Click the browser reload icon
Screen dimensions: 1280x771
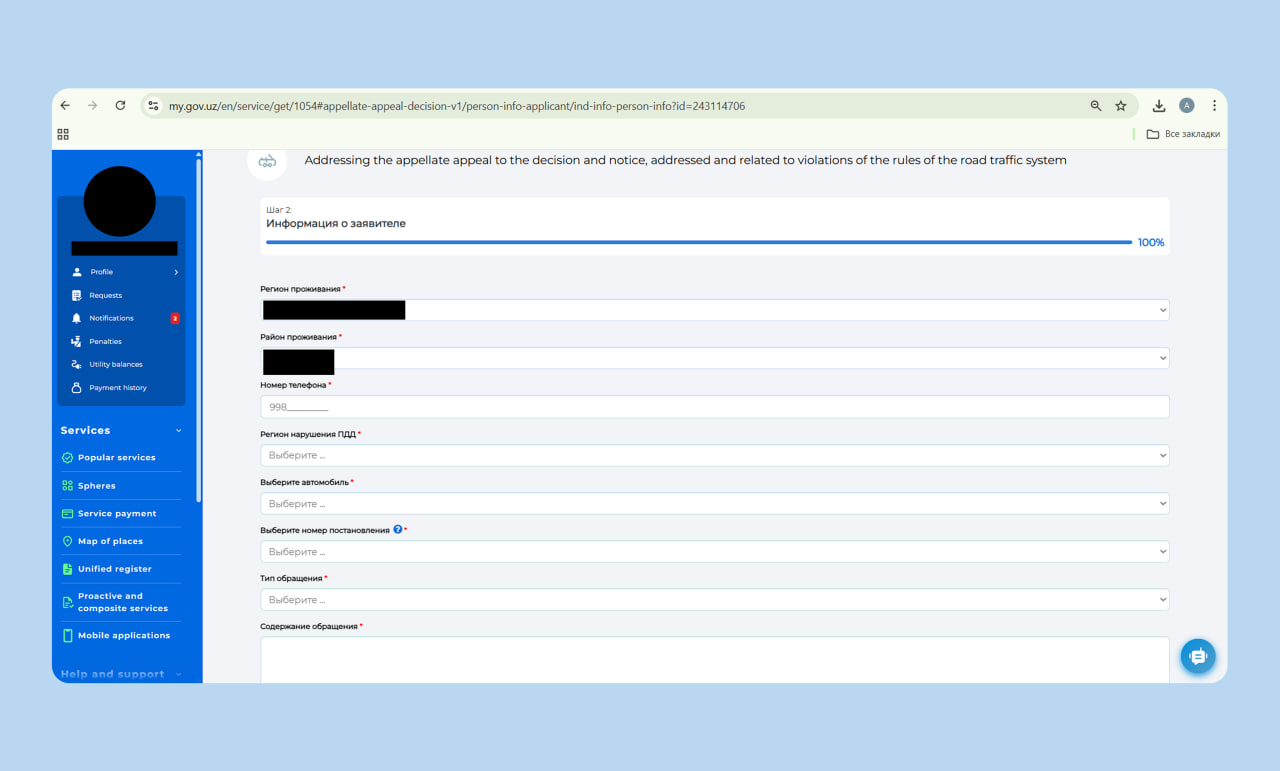120,106
